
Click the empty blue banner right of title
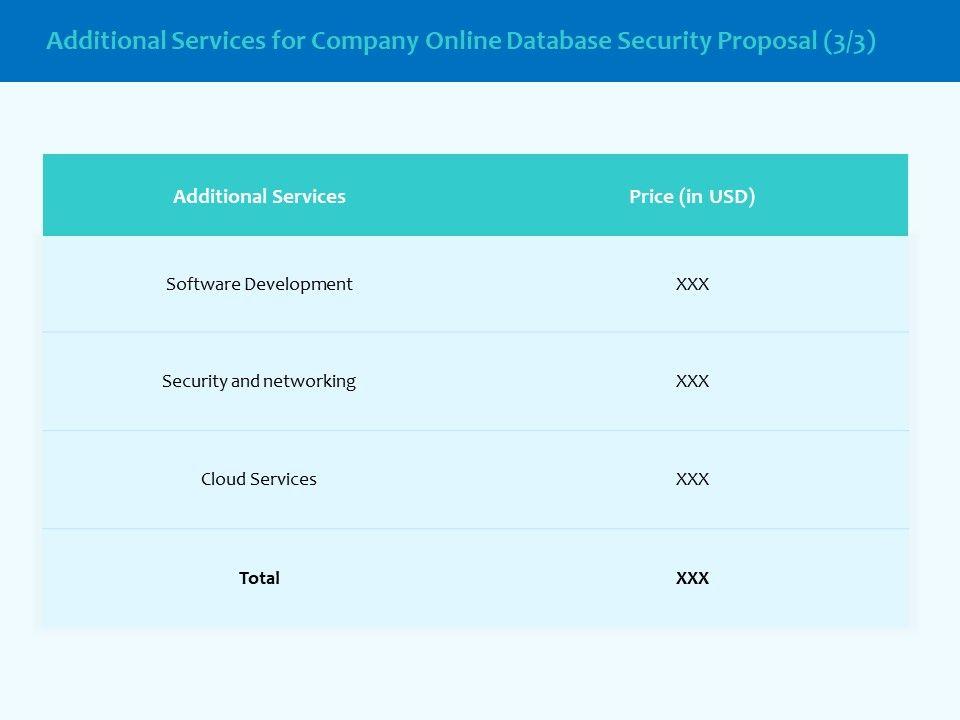[918, 42]
